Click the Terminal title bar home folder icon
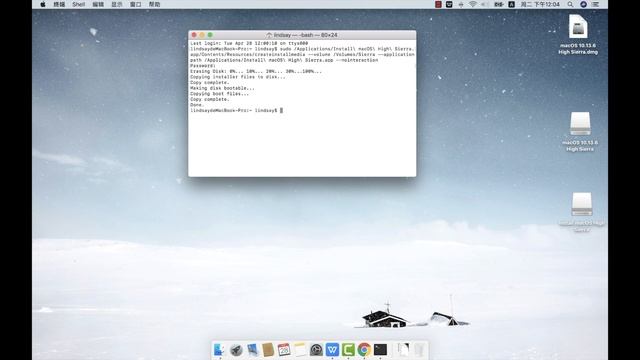Image resolution: width=640 pixels, height=360 pixels. [x=269, y=35]
